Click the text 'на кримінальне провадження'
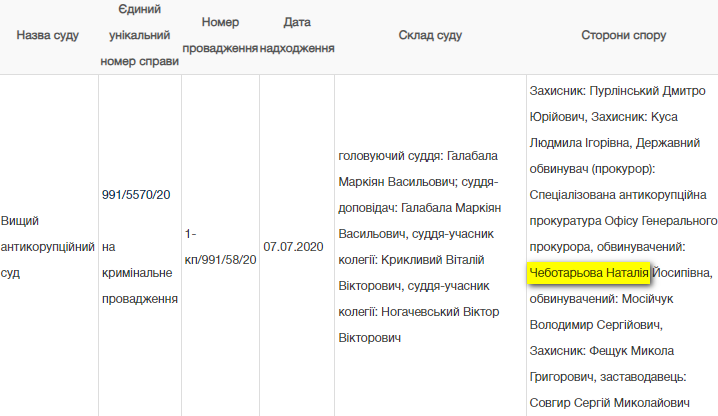The width and height of the screenshot is (718, 416). point(140,273)
